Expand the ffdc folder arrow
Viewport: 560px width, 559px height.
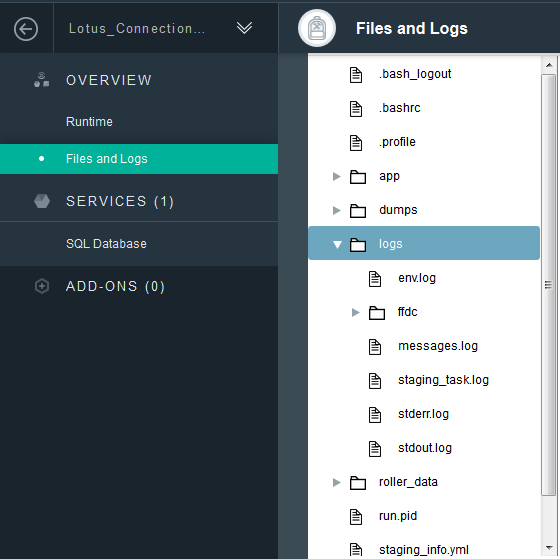click(355, 313)
